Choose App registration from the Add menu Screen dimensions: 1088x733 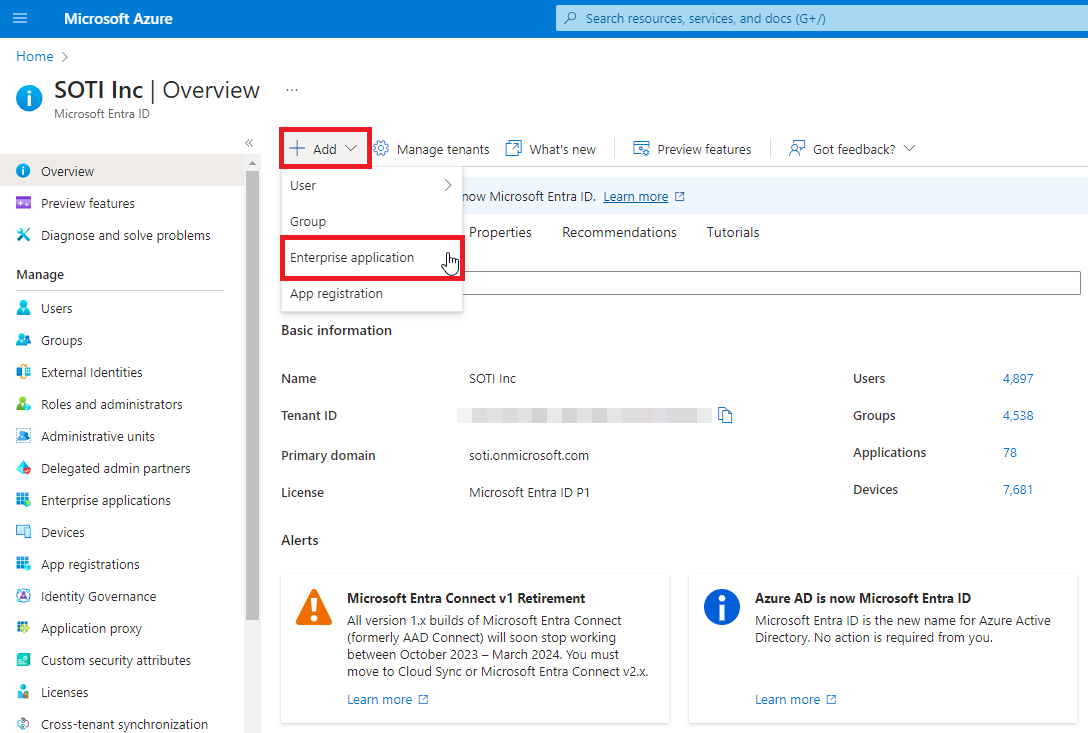pos(336,293)
